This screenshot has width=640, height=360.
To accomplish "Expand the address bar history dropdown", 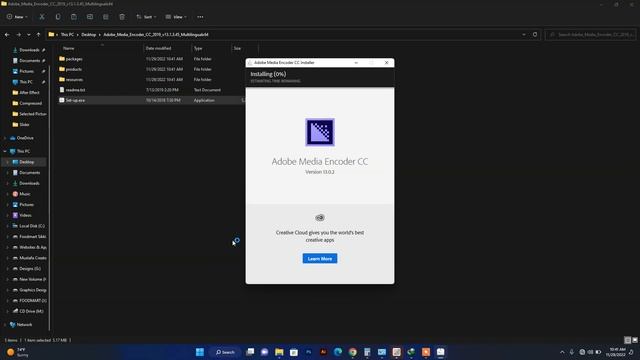I will click(x=524, y=35).
